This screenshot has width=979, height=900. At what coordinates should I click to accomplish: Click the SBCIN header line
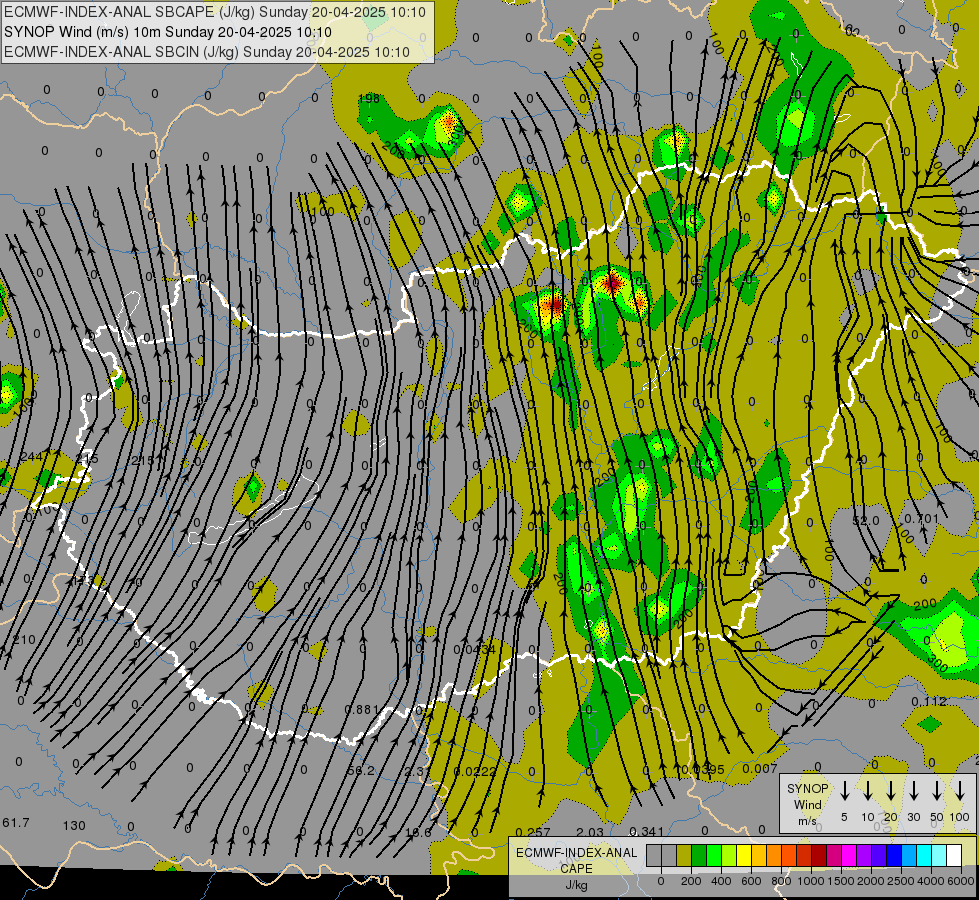tap(207, 52)
